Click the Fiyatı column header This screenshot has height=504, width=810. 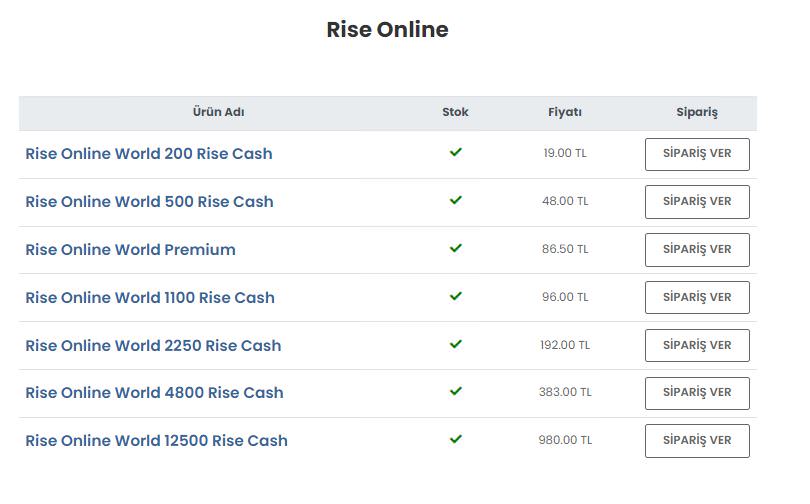(x=565, y=113)
